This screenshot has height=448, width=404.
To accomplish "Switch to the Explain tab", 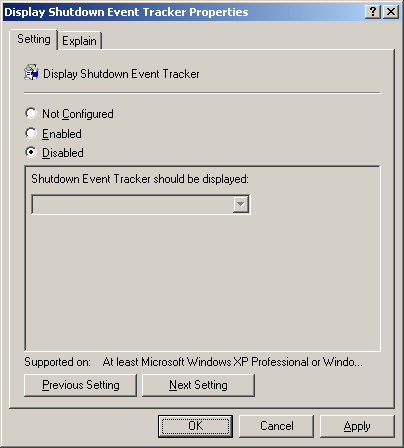I will [x=80, y=41].
